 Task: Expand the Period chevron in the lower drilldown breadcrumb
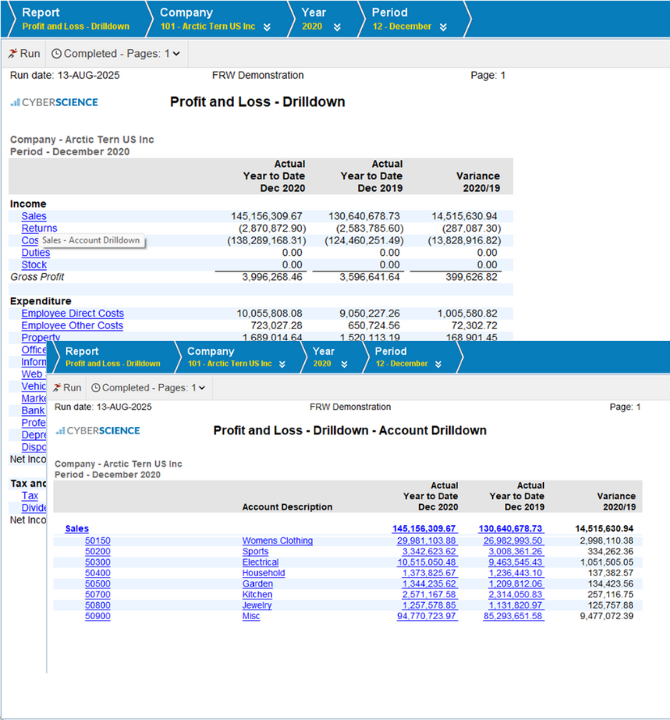[x=439, y=364]
